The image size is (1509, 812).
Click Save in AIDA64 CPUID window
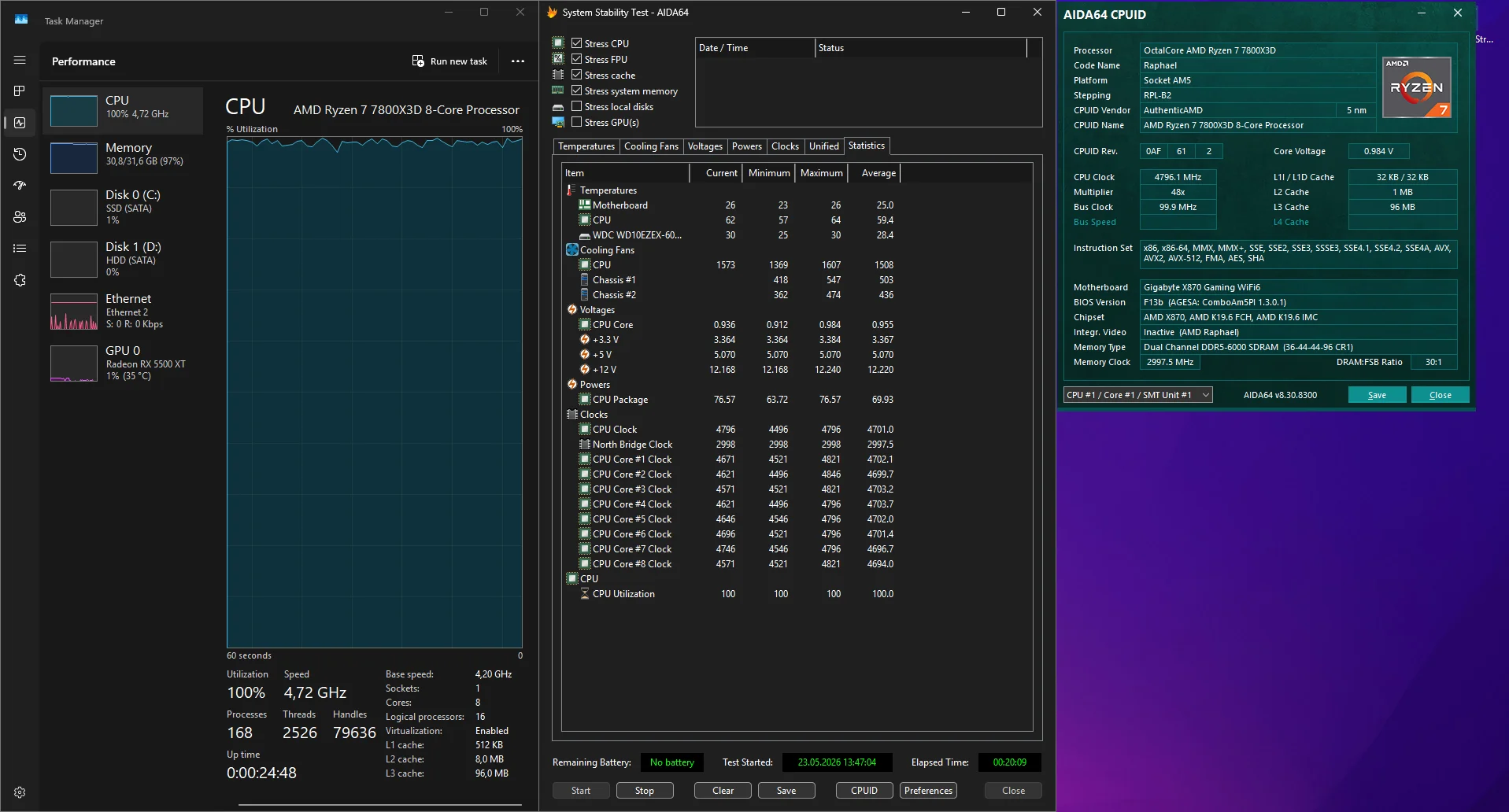pos(1377,395)
